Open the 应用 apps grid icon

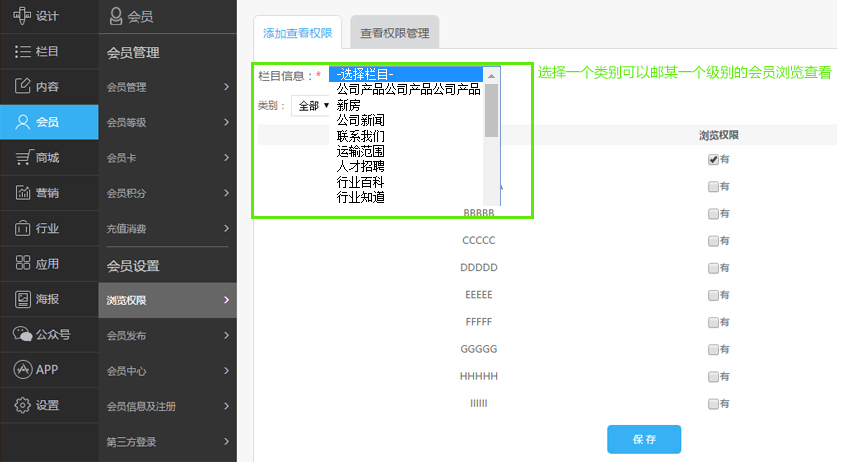point(22,264)
